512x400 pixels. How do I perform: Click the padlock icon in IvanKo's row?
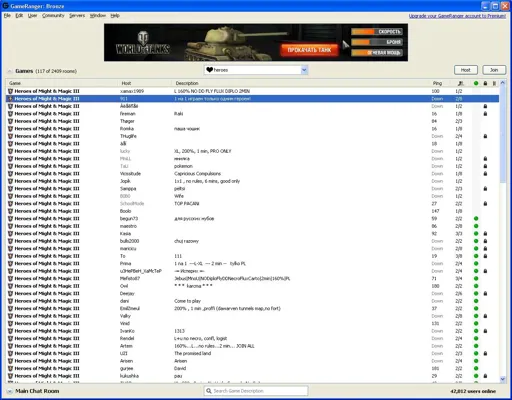point(485,331)
